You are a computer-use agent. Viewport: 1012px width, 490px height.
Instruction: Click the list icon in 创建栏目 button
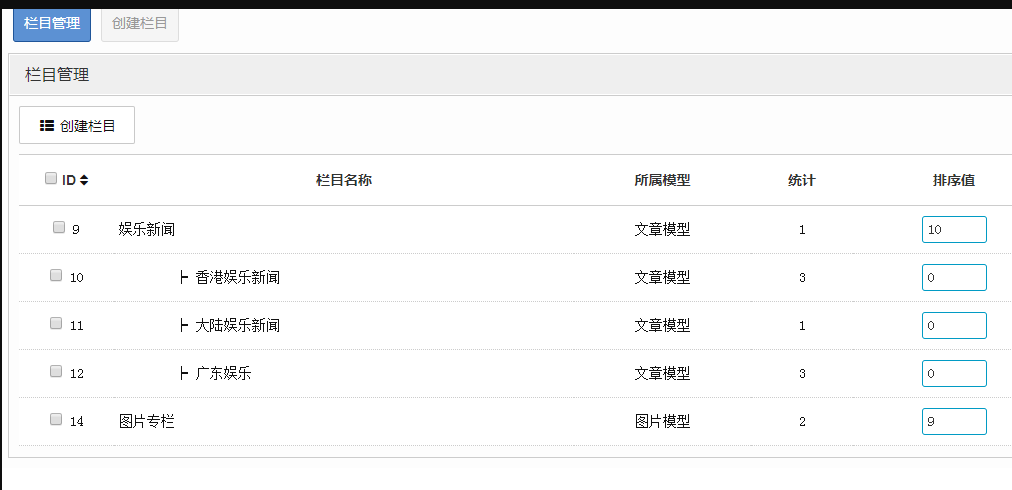tap(46, 125)
